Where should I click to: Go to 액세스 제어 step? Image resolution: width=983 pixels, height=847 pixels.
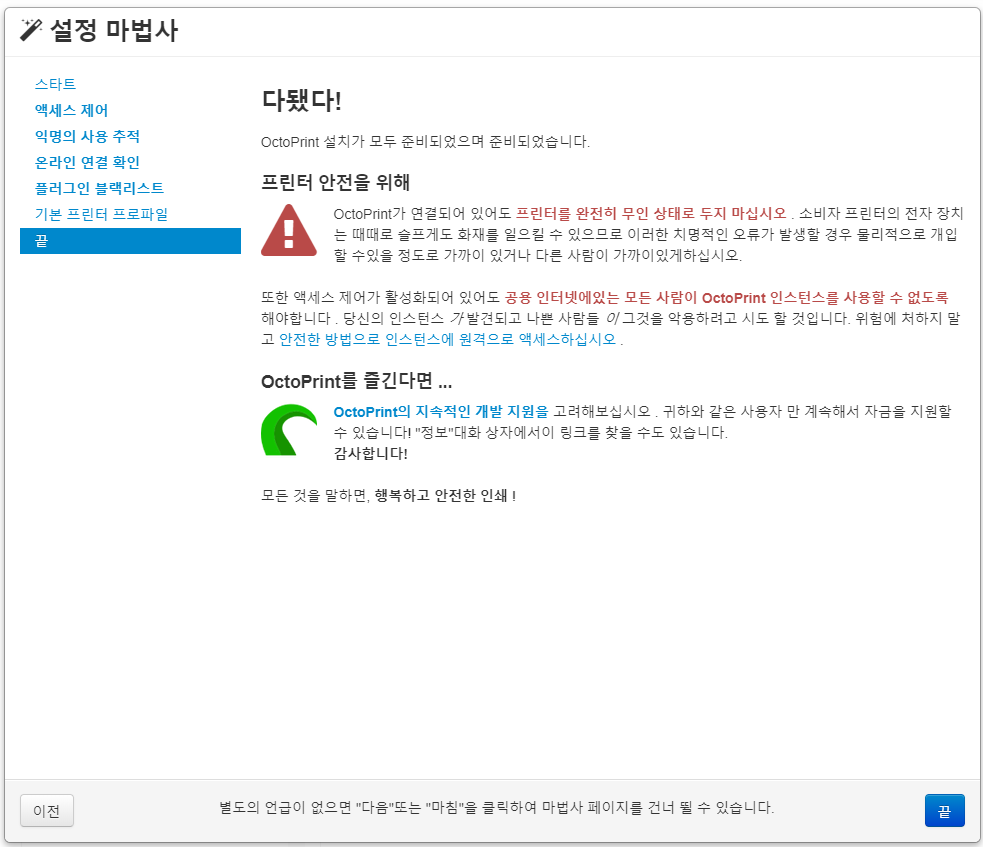click(71, 110)
